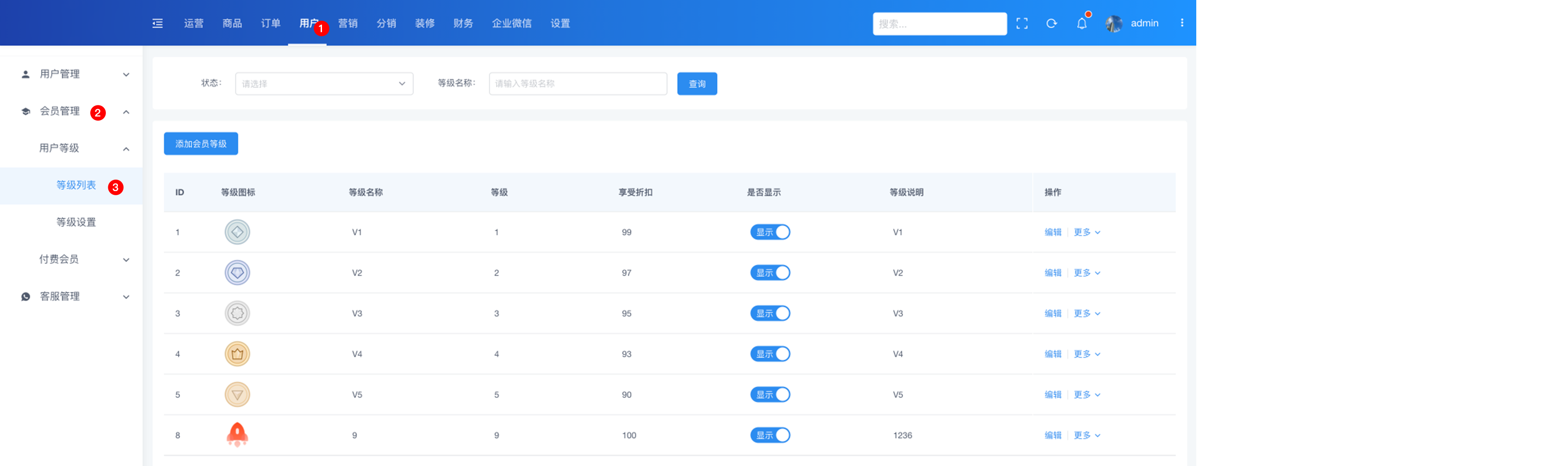The width and height of the screenshot is (1568, 466).
Task: Click the V4 crown level icon
Action: (237, 354)
